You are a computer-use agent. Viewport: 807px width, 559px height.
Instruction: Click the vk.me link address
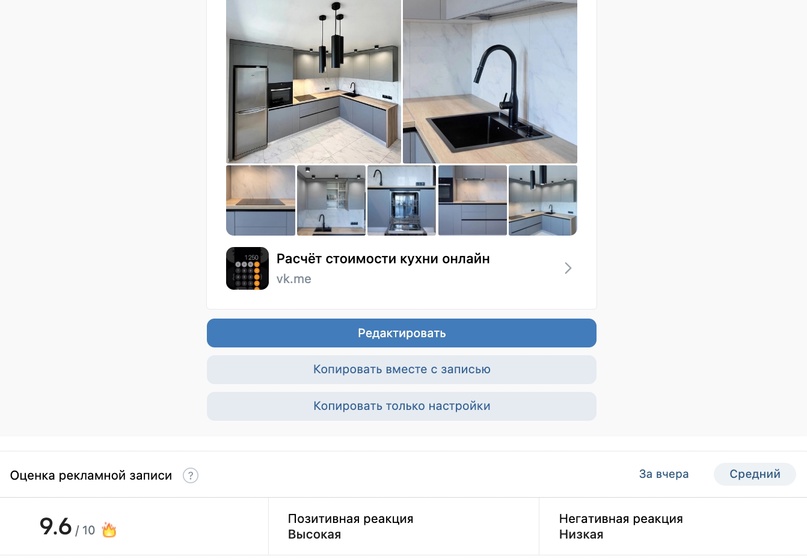(x=294, y=279)
